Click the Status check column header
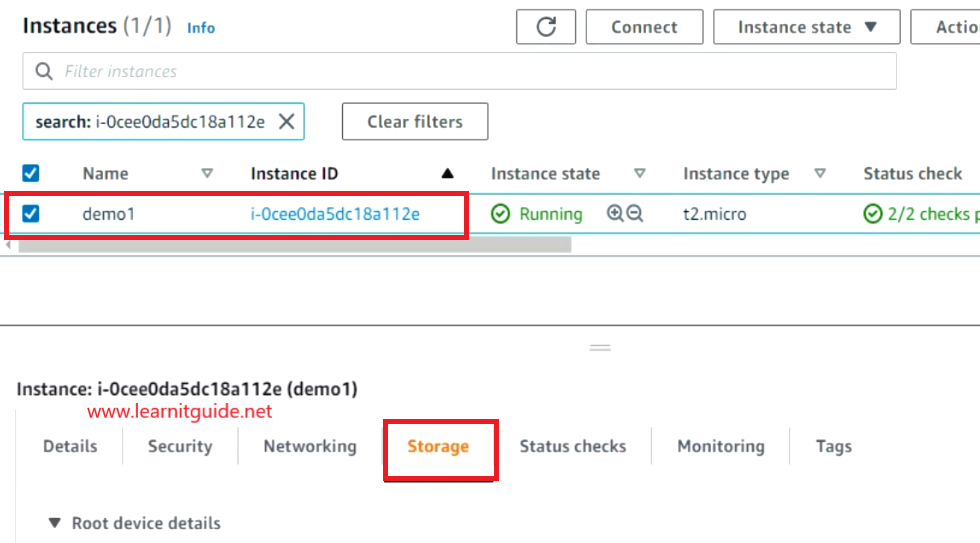 pos(912,173)
